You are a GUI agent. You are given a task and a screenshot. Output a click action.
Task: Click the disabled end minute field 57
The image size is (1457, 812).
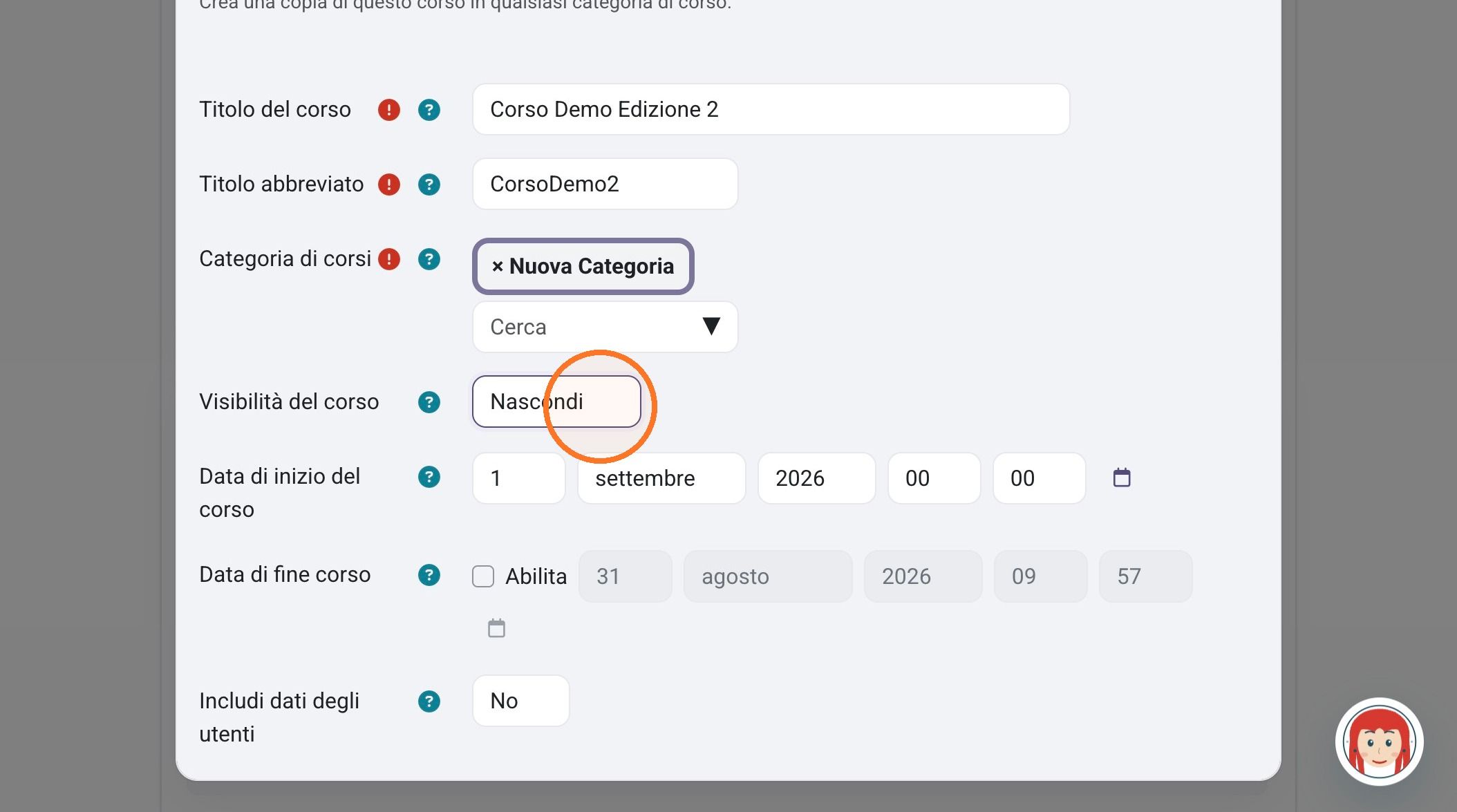tap(1145, 576)
